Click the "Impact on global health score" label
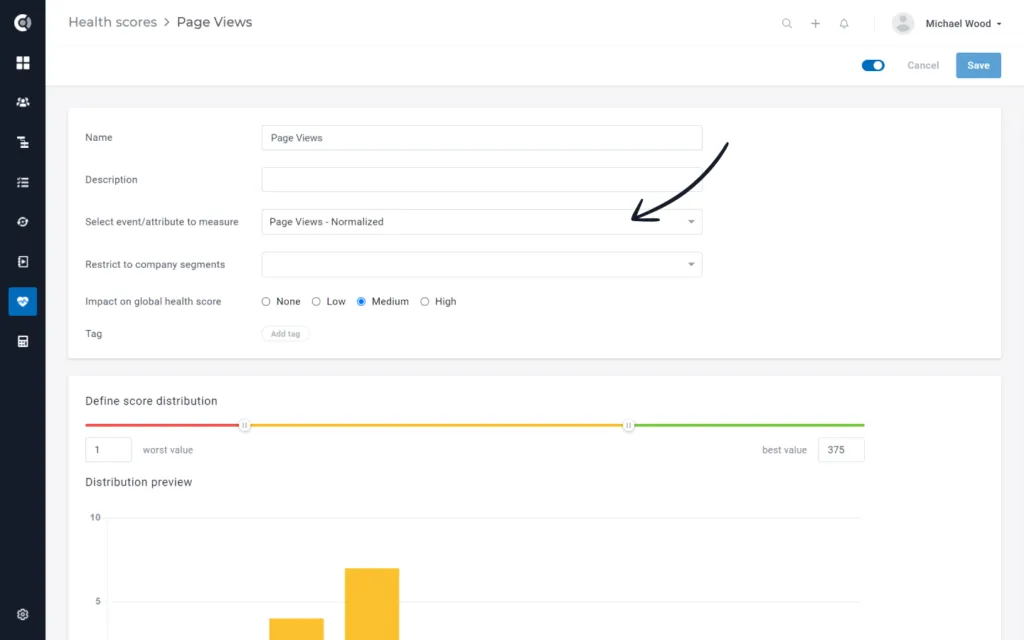1024x640 pixels. [153, 302]
